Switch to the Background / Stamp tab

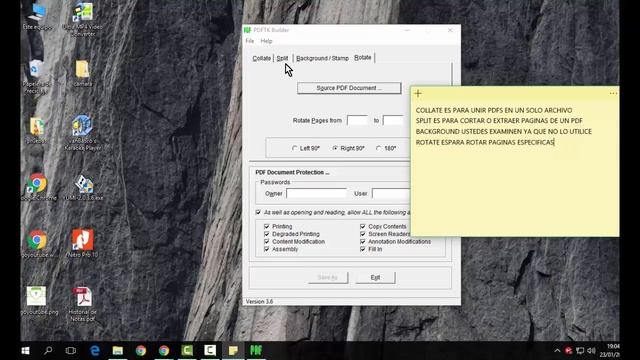322,58
